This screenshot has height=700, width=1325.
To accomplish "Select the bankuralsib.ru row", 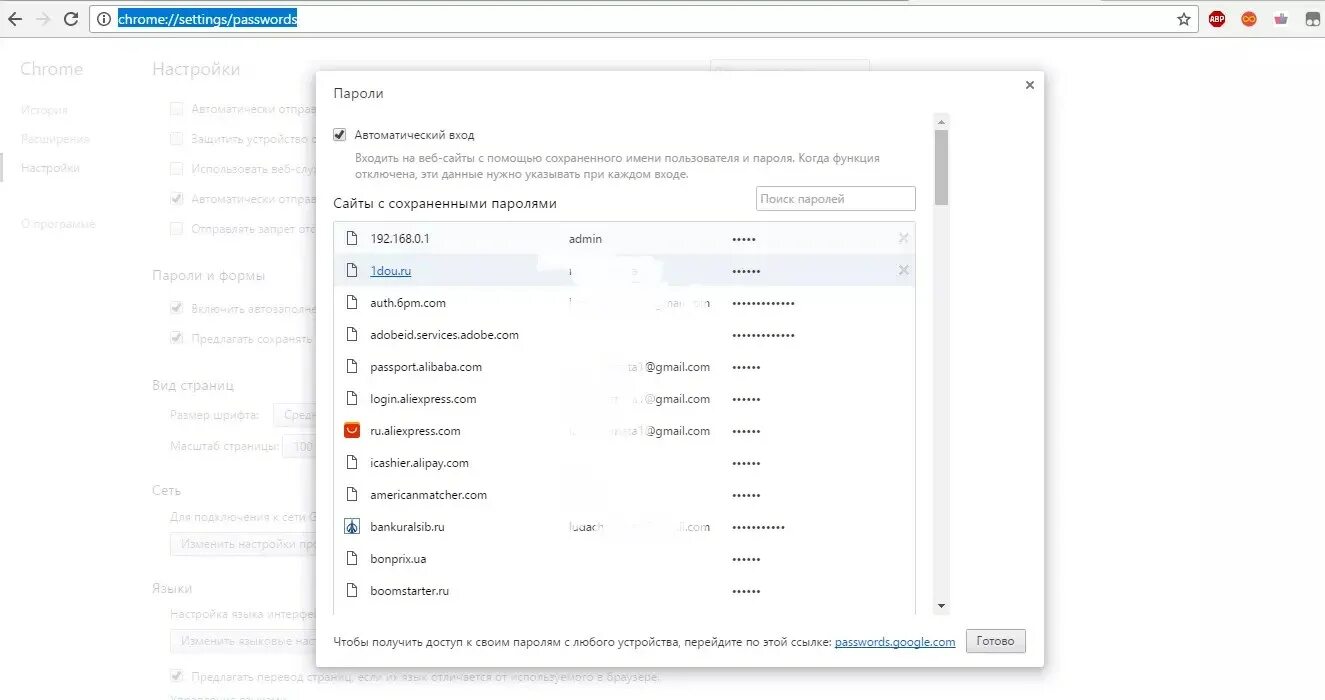I will tap(624, 526).
